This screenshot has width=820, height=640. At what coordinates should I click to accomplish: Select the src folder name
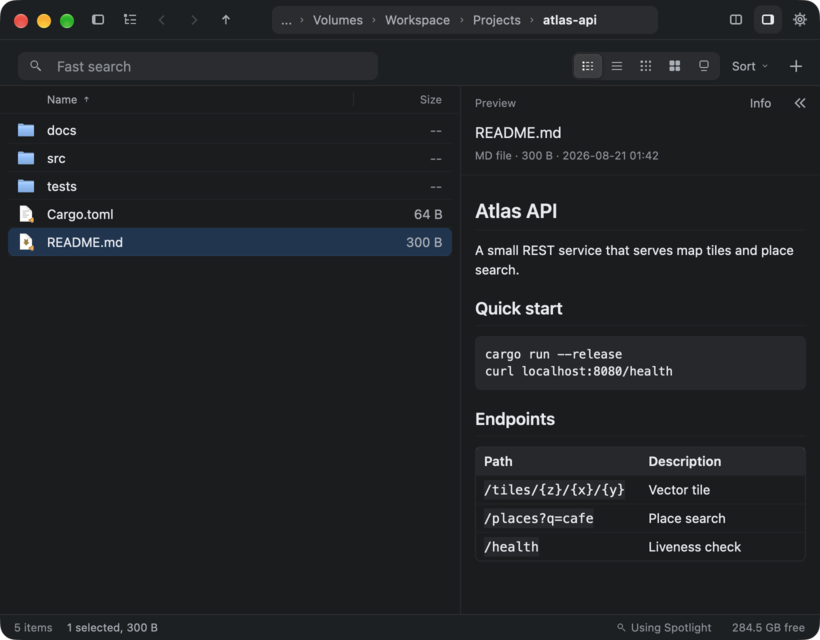click(56, 158)
